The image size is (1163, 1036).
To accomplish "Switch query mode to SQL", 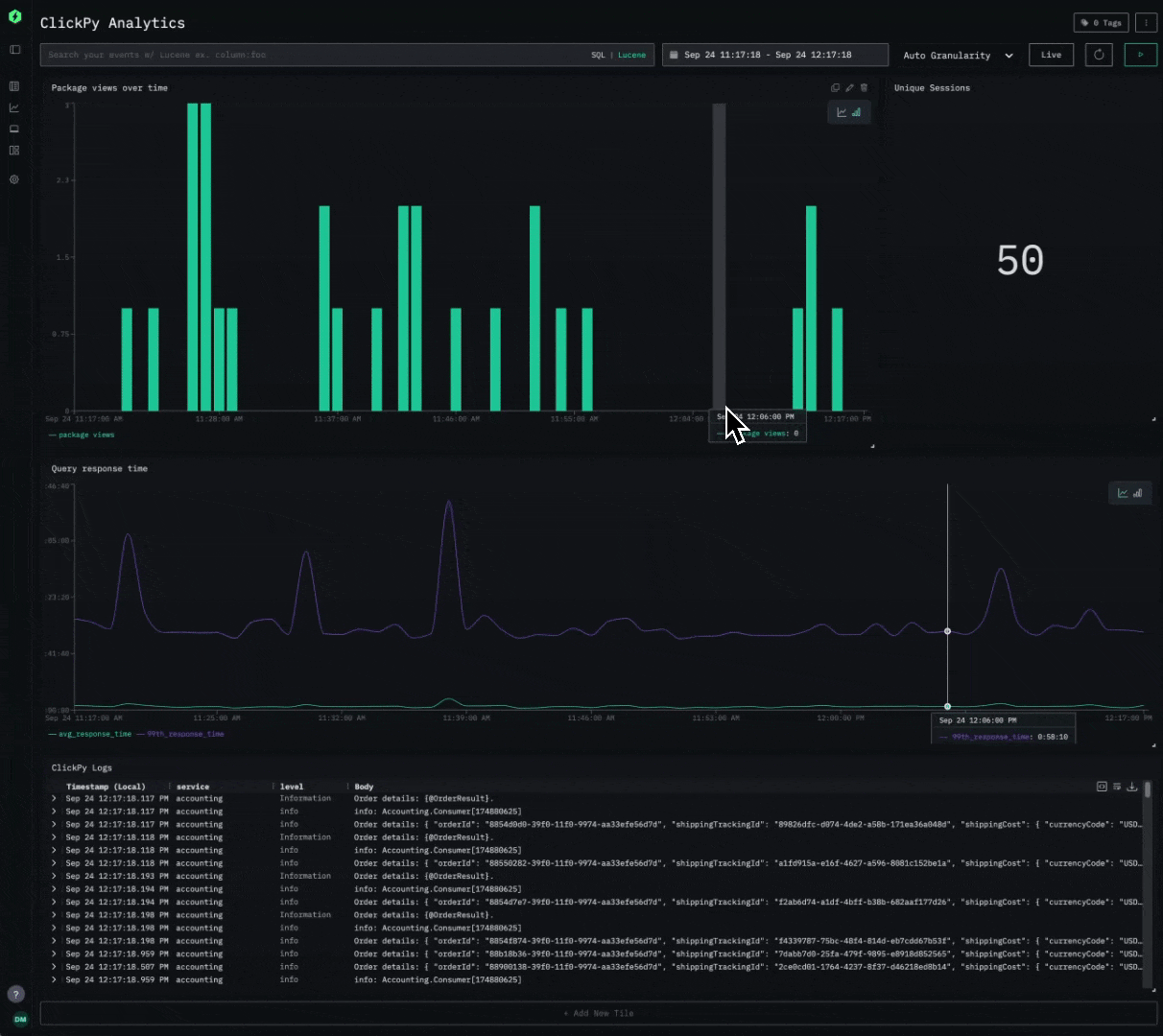I will [x=600, y=55].
